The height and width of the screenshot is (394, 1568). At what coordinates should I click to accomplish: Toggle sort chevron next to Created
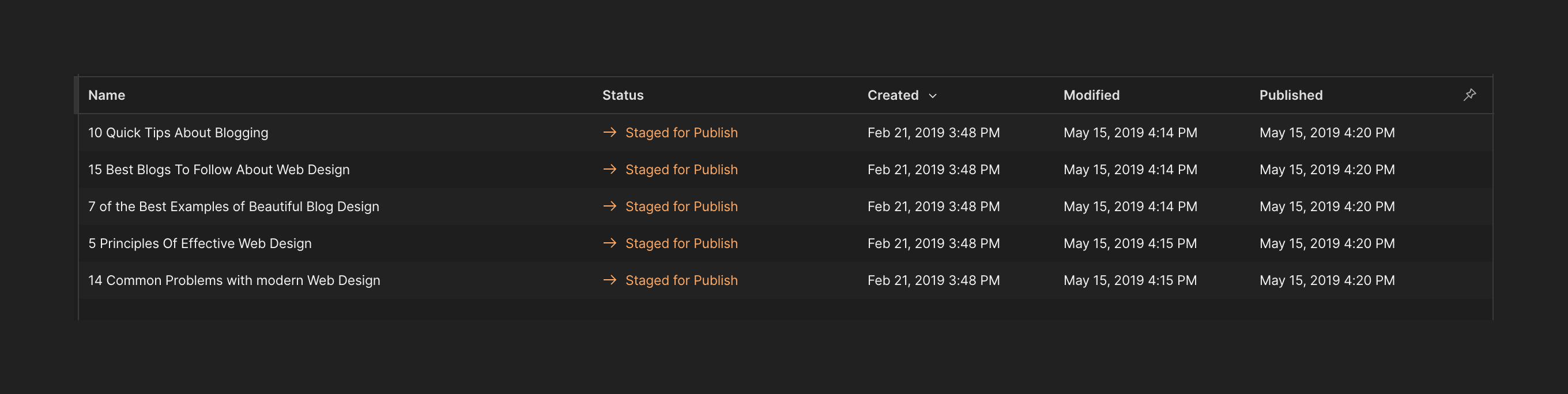point(933,96)
